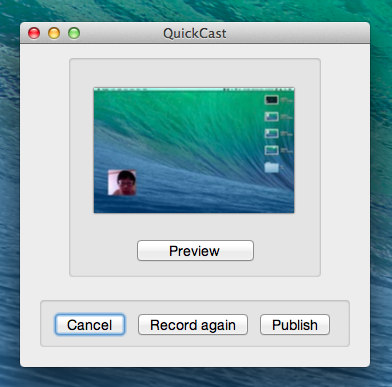This screenshot has height=387, width=392.
Task: Minimize the QuickCast window with the yellow button
Action: (54, 33)
